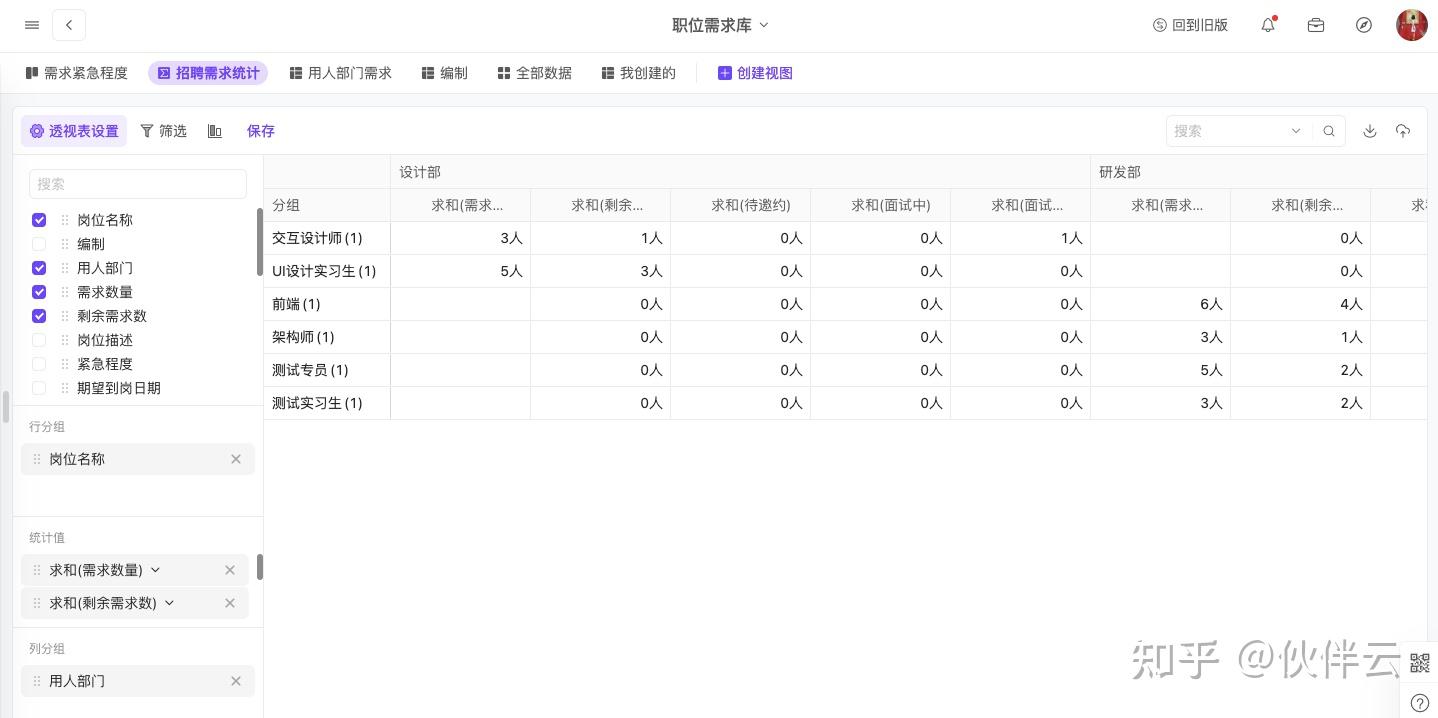The height and width of the screenshot is (718, 1438).
Task: Click the 交互设计师 (1) row label
Action: click(x=317, y=238)
